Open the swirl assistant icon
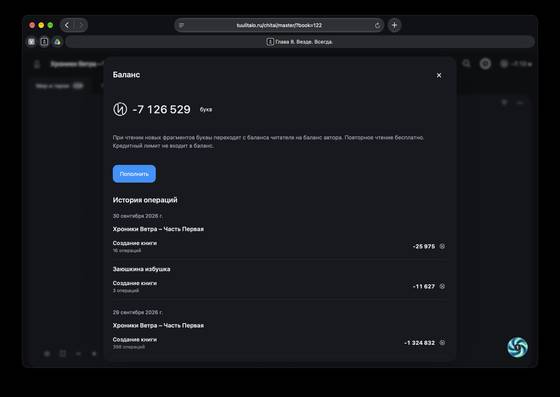Screen dimensions: 560x397 tap(518, 347)
